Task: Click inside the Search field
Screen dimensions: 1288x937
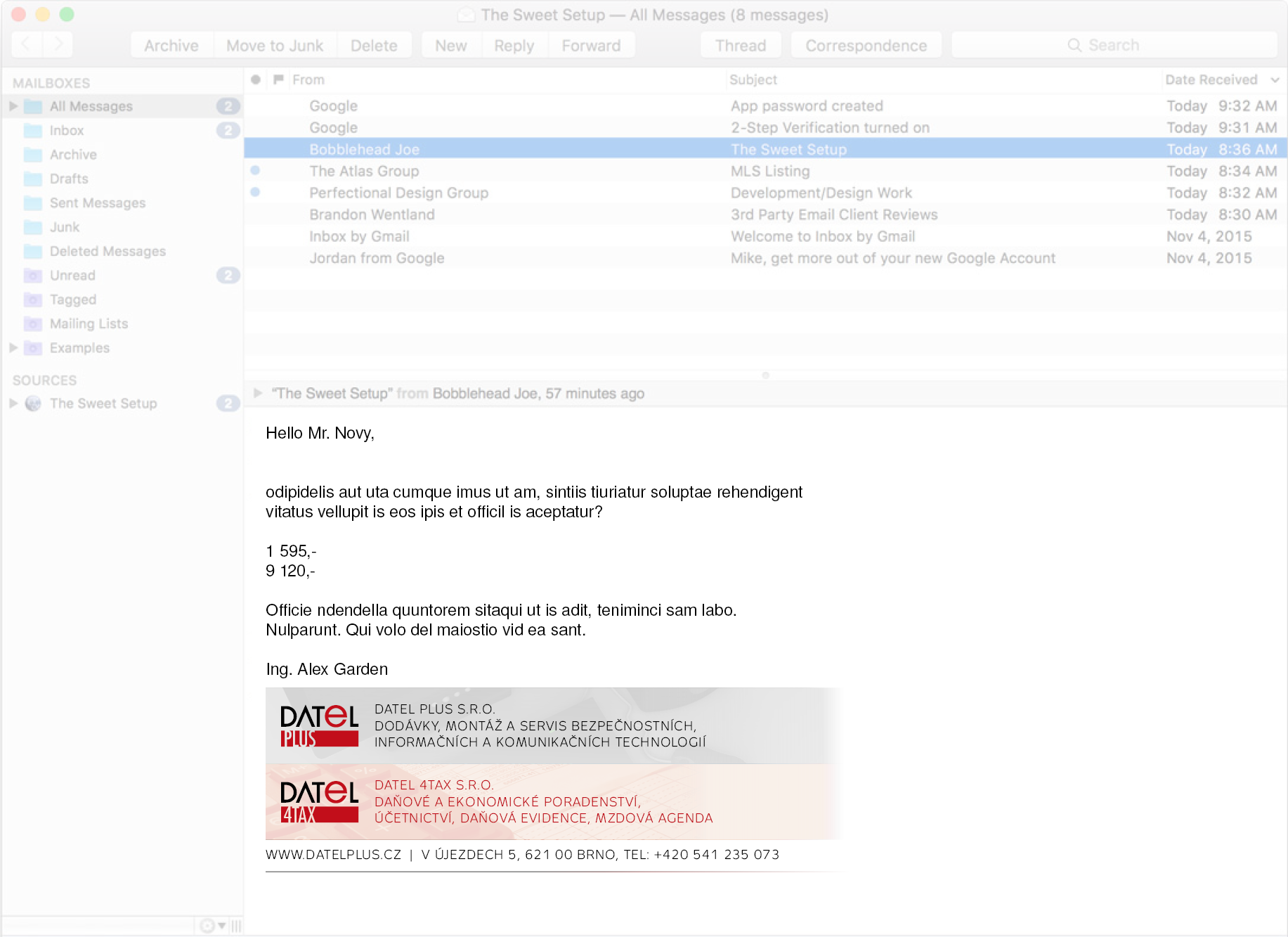Action: point(1114,45)
